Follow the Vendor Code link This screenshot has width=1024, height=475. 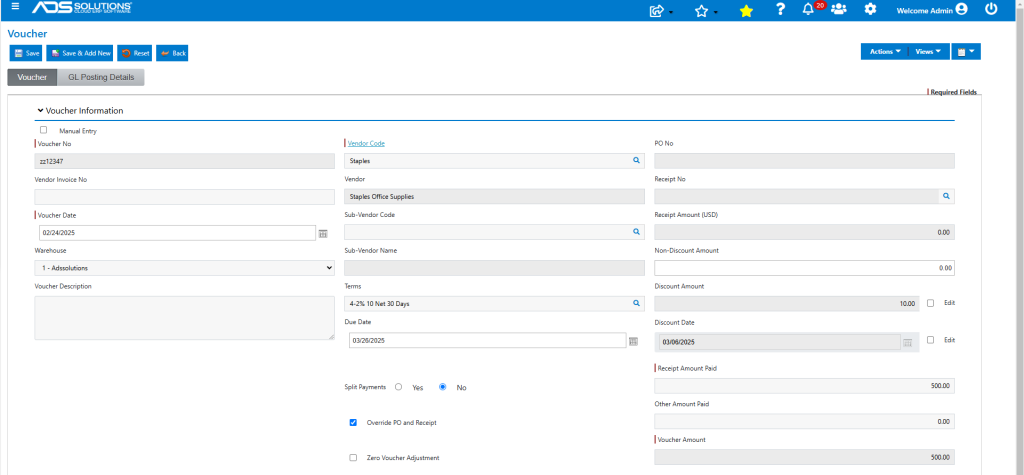tap(366, 143)
